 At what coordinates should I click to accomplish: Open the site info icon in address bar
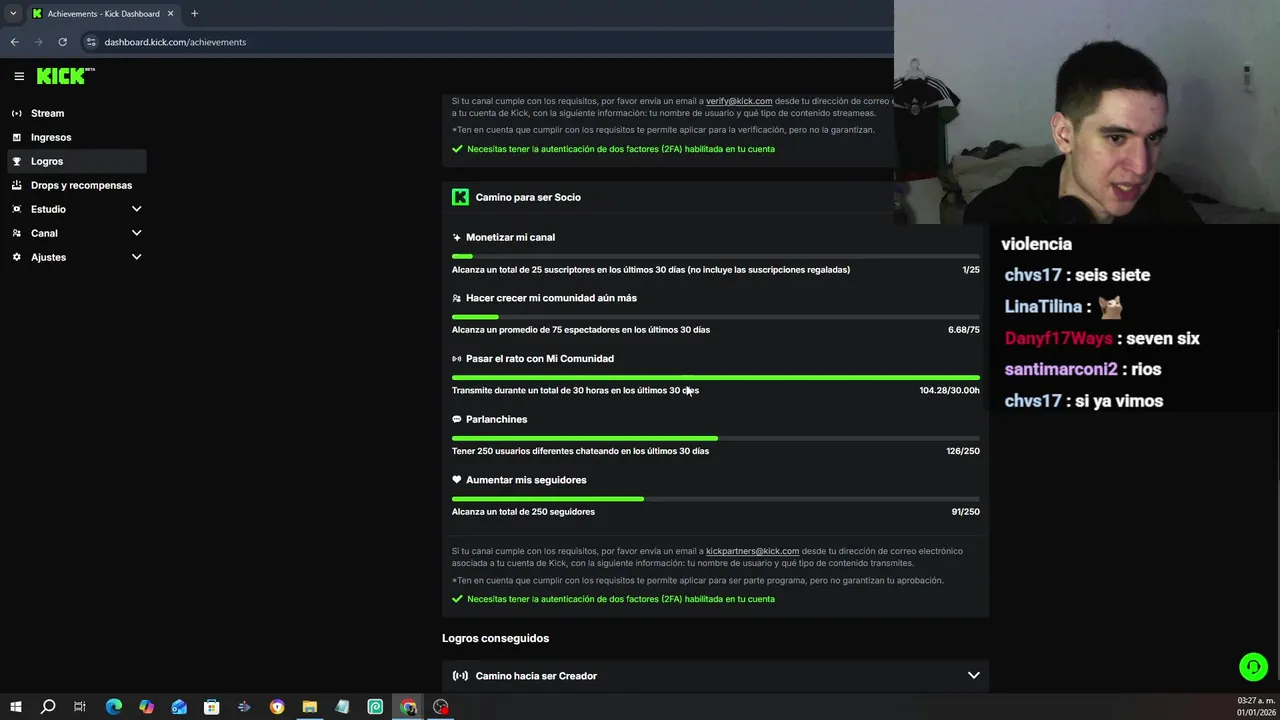(91, 42)
